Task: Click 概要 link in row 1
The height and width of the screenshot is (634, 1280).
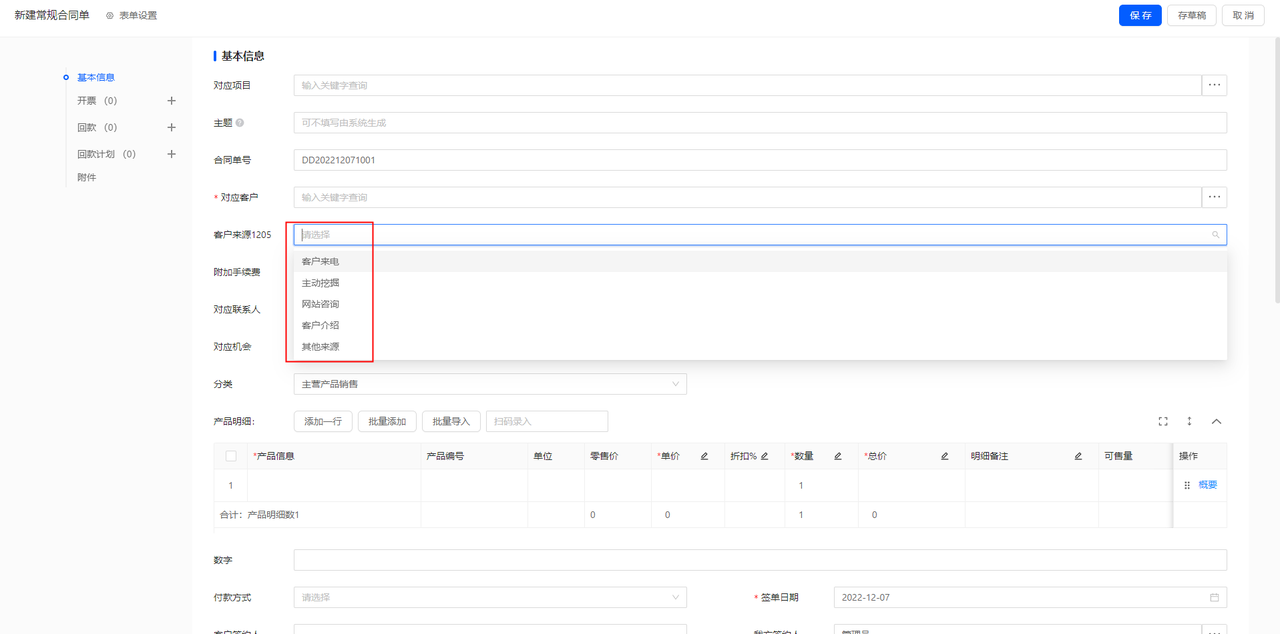Action: (x=1208, y=485)
